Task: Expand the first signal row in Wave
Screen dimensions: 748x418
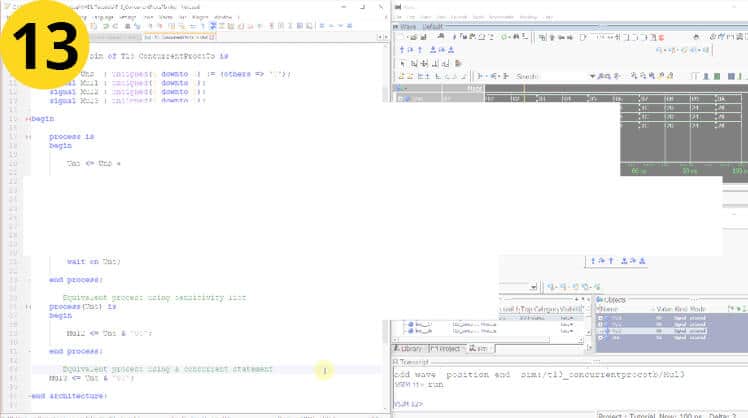Action: [x=401, y=99]
